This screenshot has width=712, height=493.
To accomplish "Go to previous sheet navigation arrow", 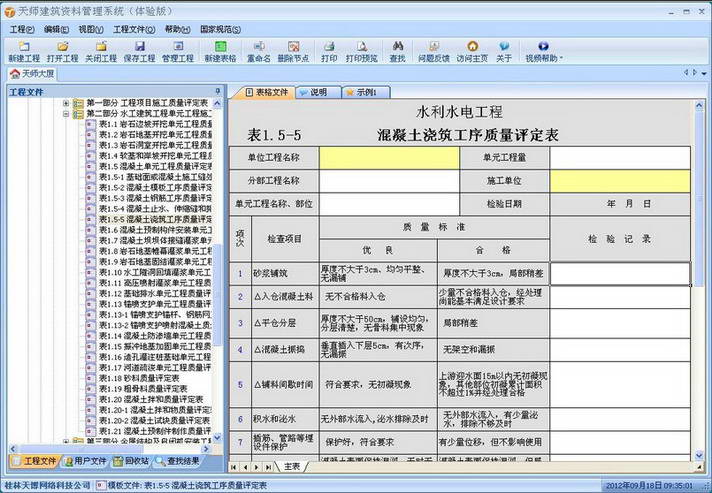I will click(x=245, y=467).
